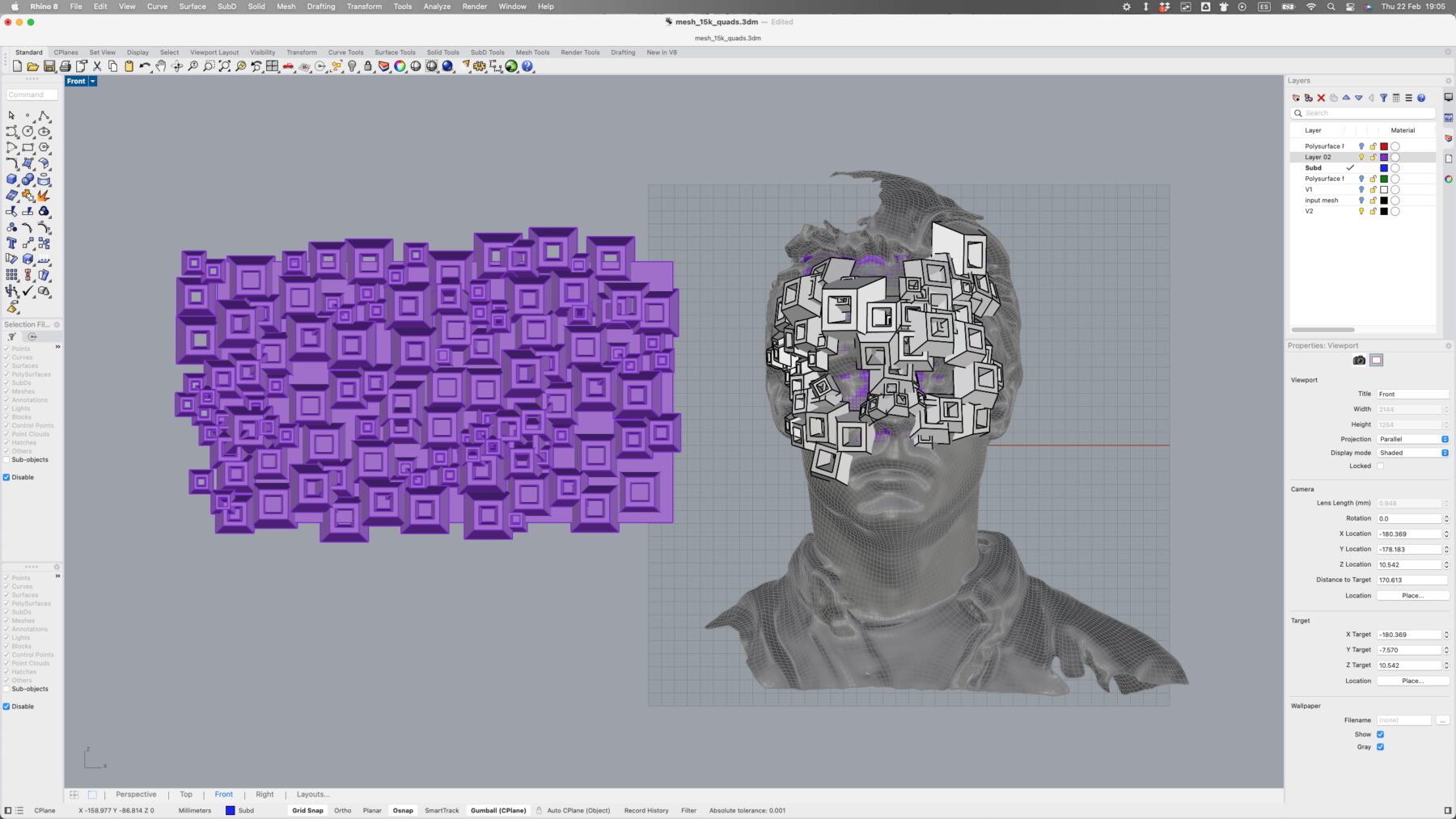The image size is (1456, 819).
Task: Click the Open file folder icon
Action: (33, 66)
